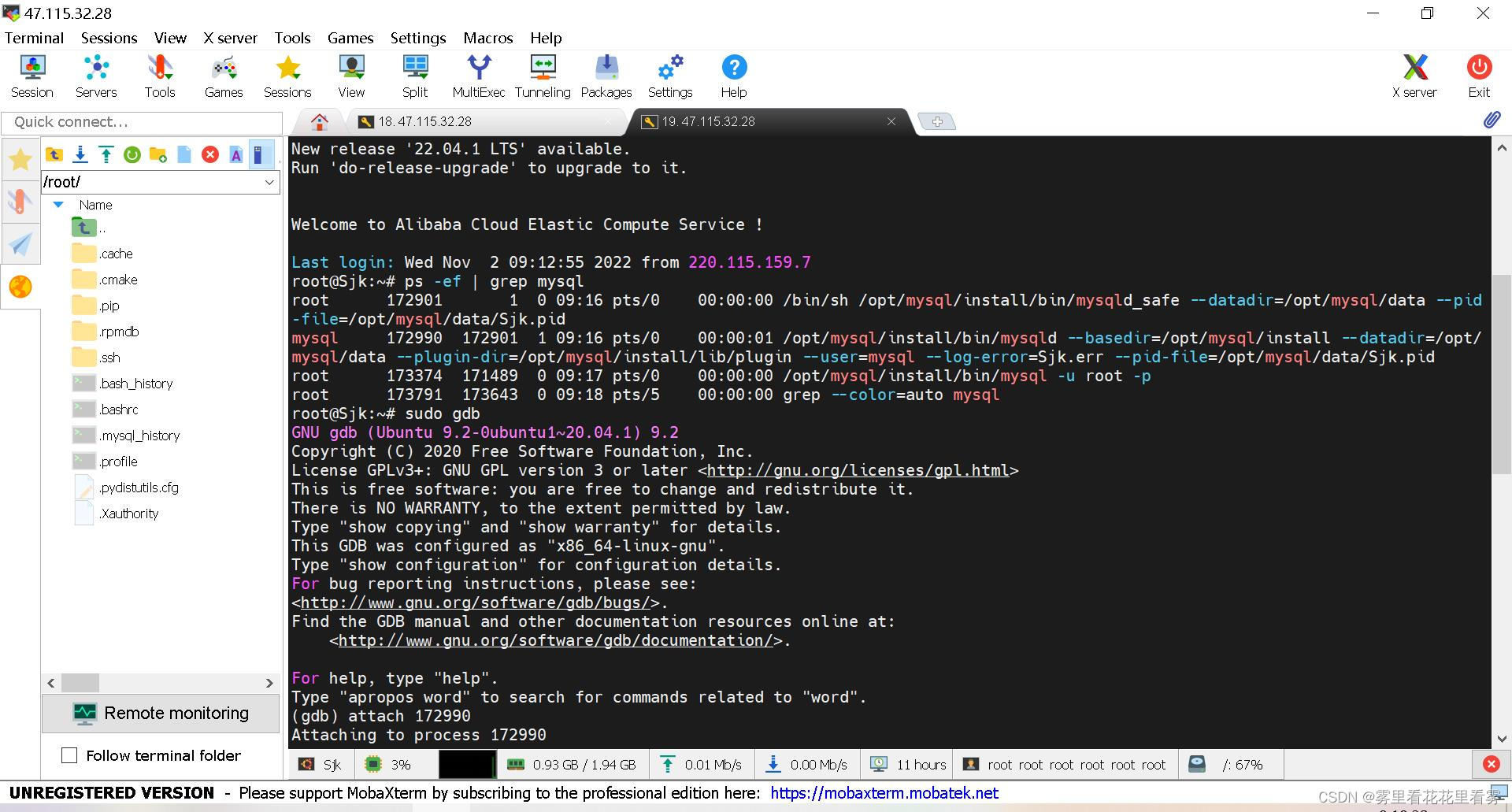Click the Tunneling toolbar icon
1512x812 pixels.
[x=543, y=76]
